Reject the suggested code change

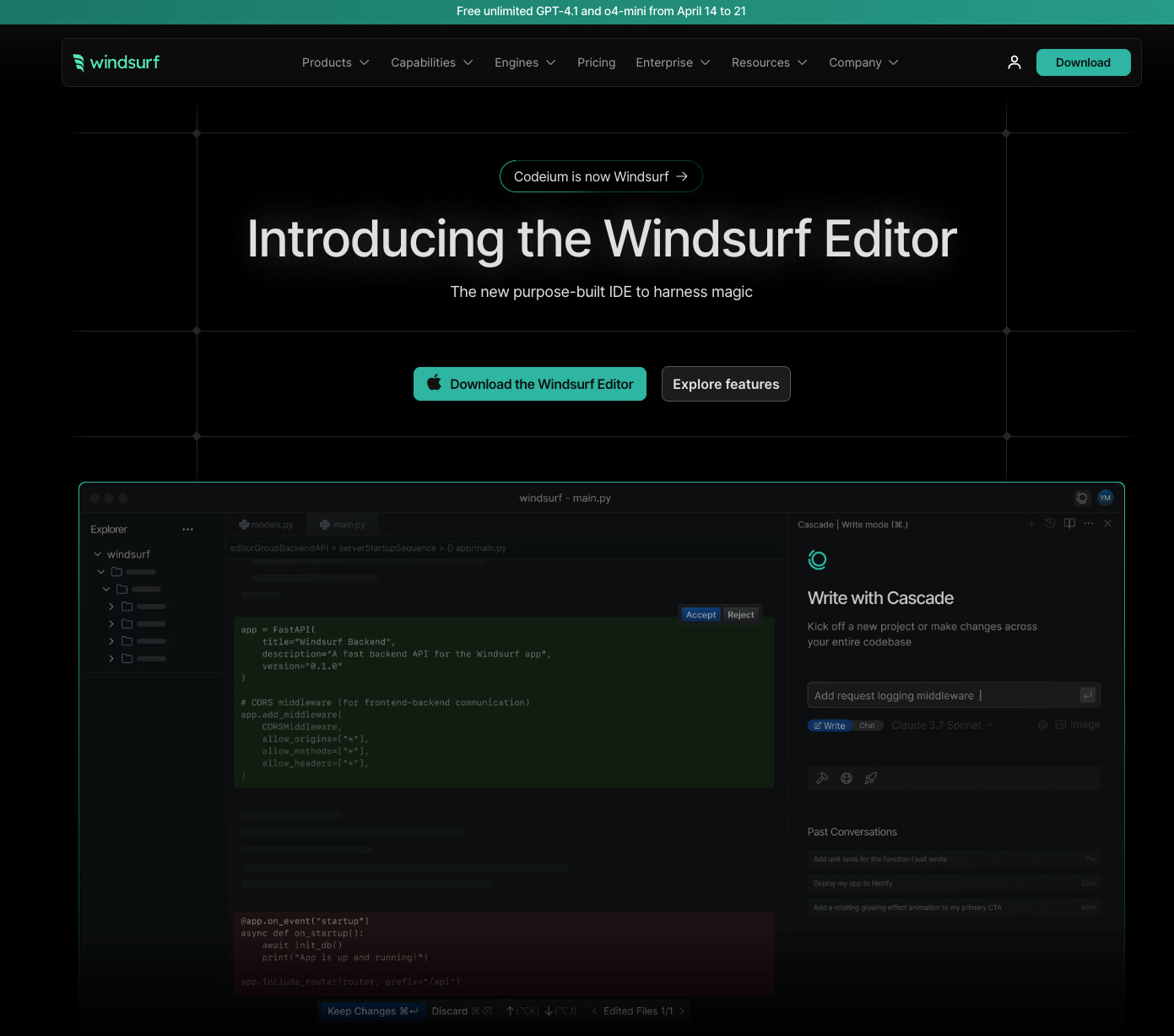740,615
